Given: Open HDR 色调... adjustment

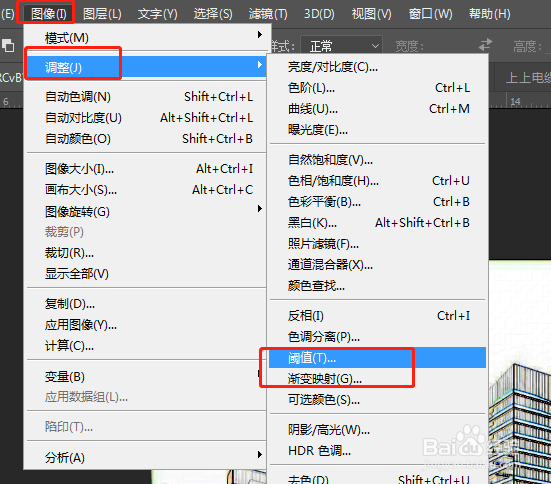Looking at the screenshot, I should click(378, 451).
